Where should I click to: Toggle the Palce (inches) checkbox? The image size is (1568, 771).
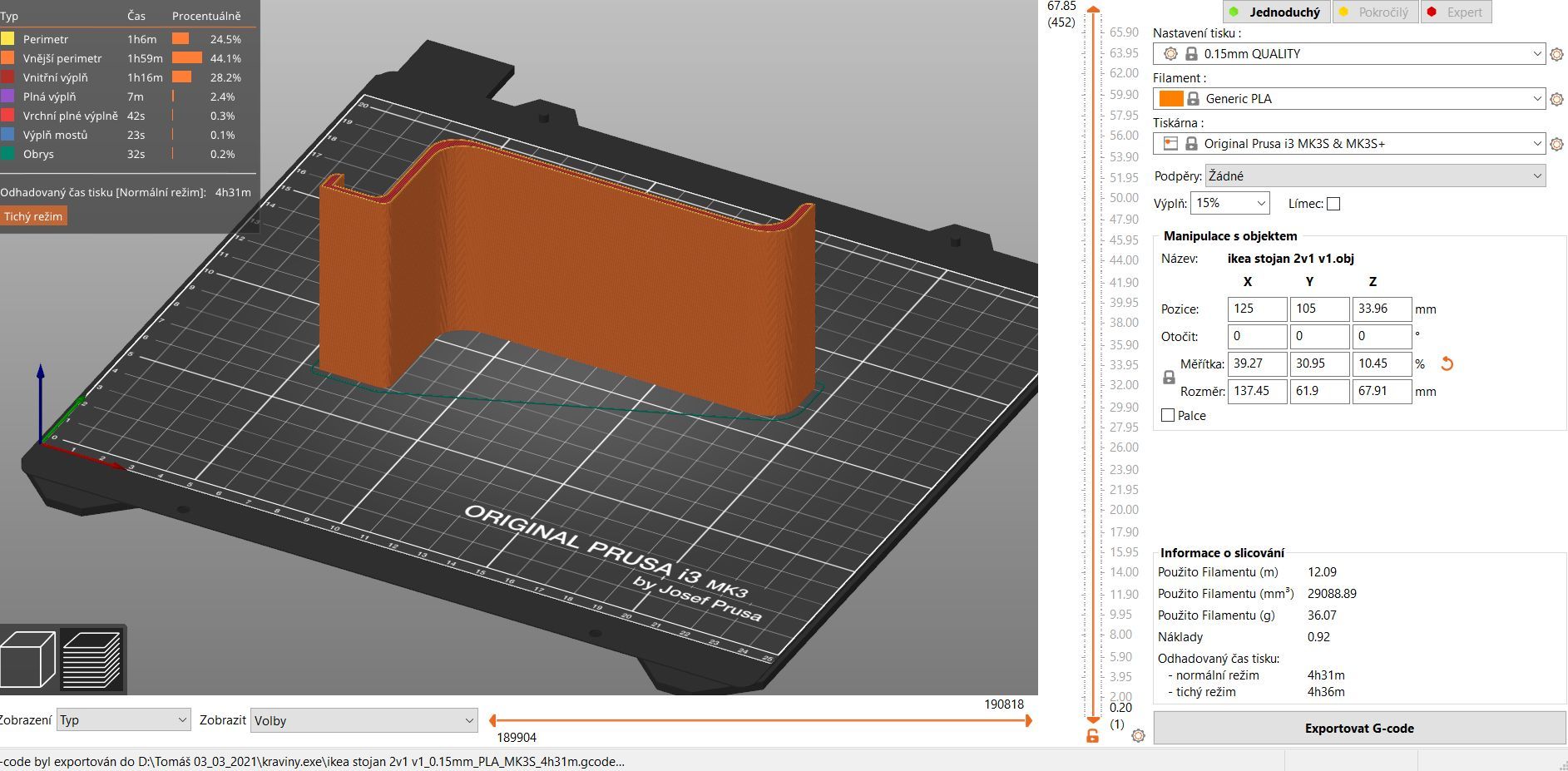point(1168,415)
